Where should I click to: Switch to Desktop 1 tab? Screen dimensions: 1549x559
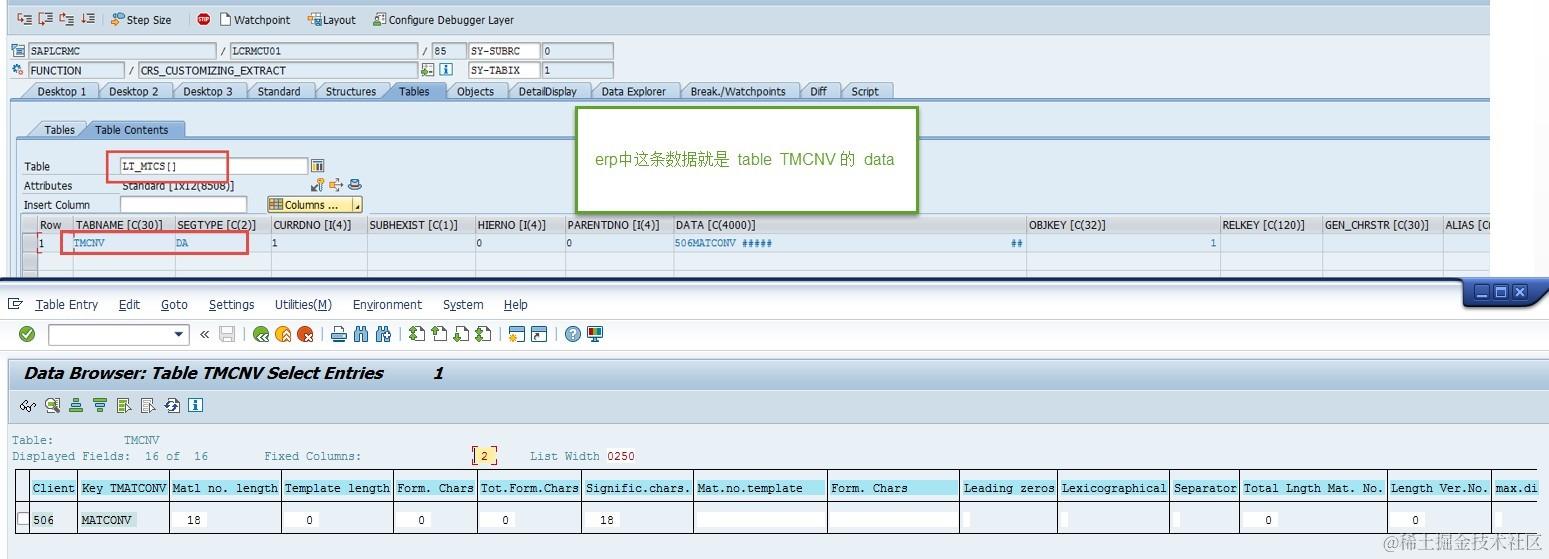tap(61, 91)
